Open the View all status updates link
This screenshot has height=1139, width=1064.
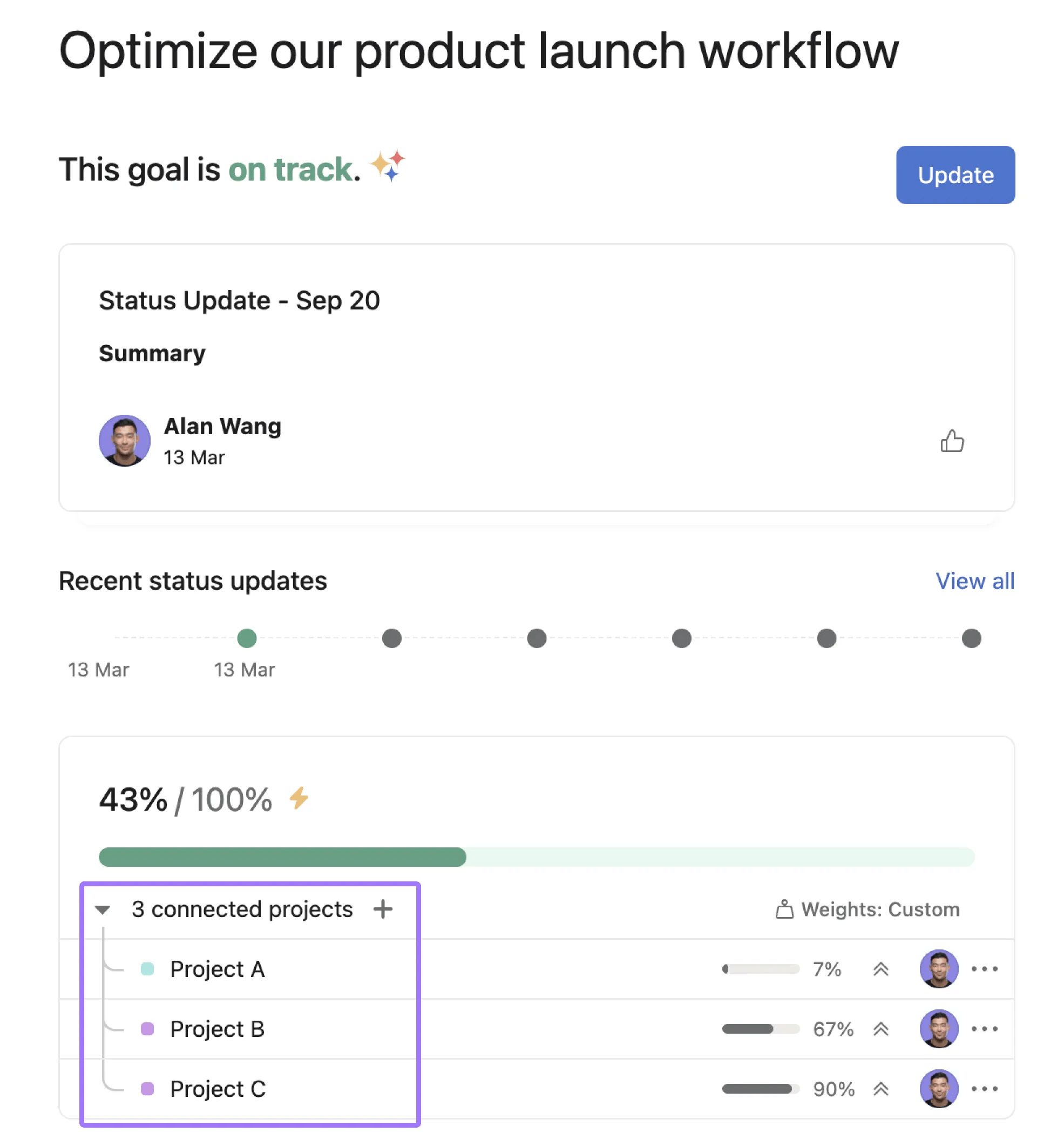[x=974, y=581]
